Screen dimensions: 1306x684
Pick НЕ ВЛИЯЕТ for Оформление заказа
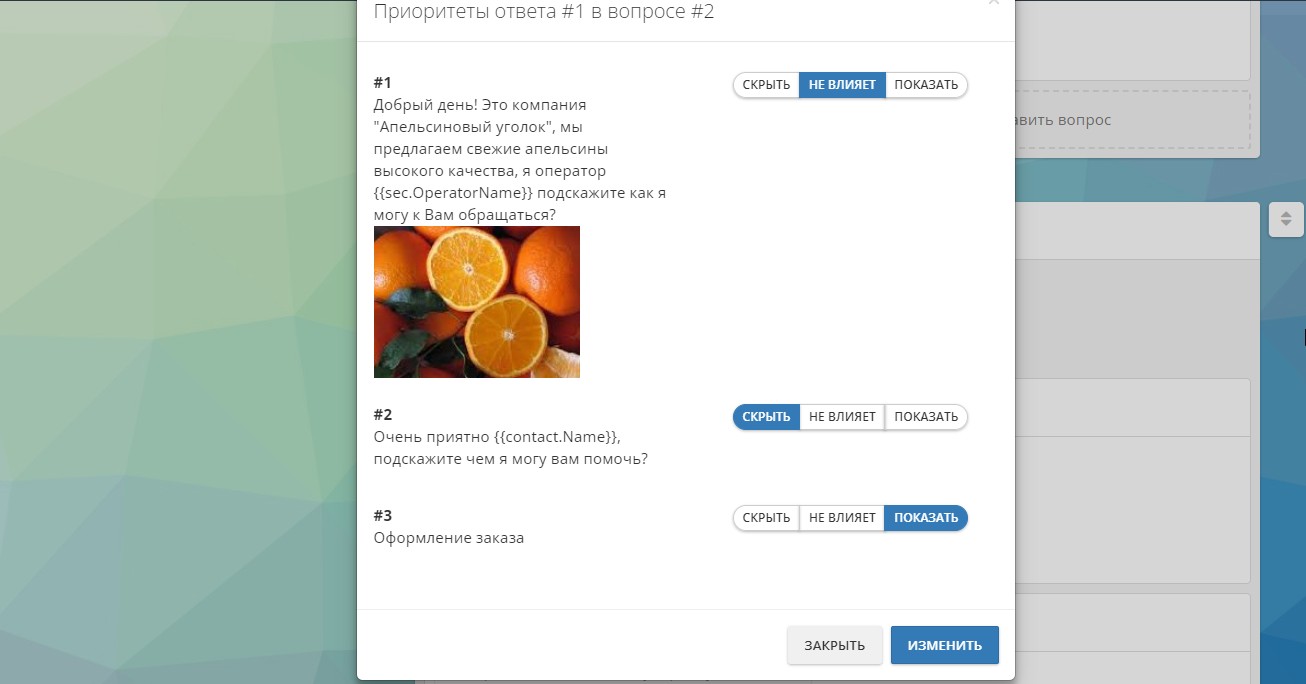pyautogui.click(x=842, y=518)
